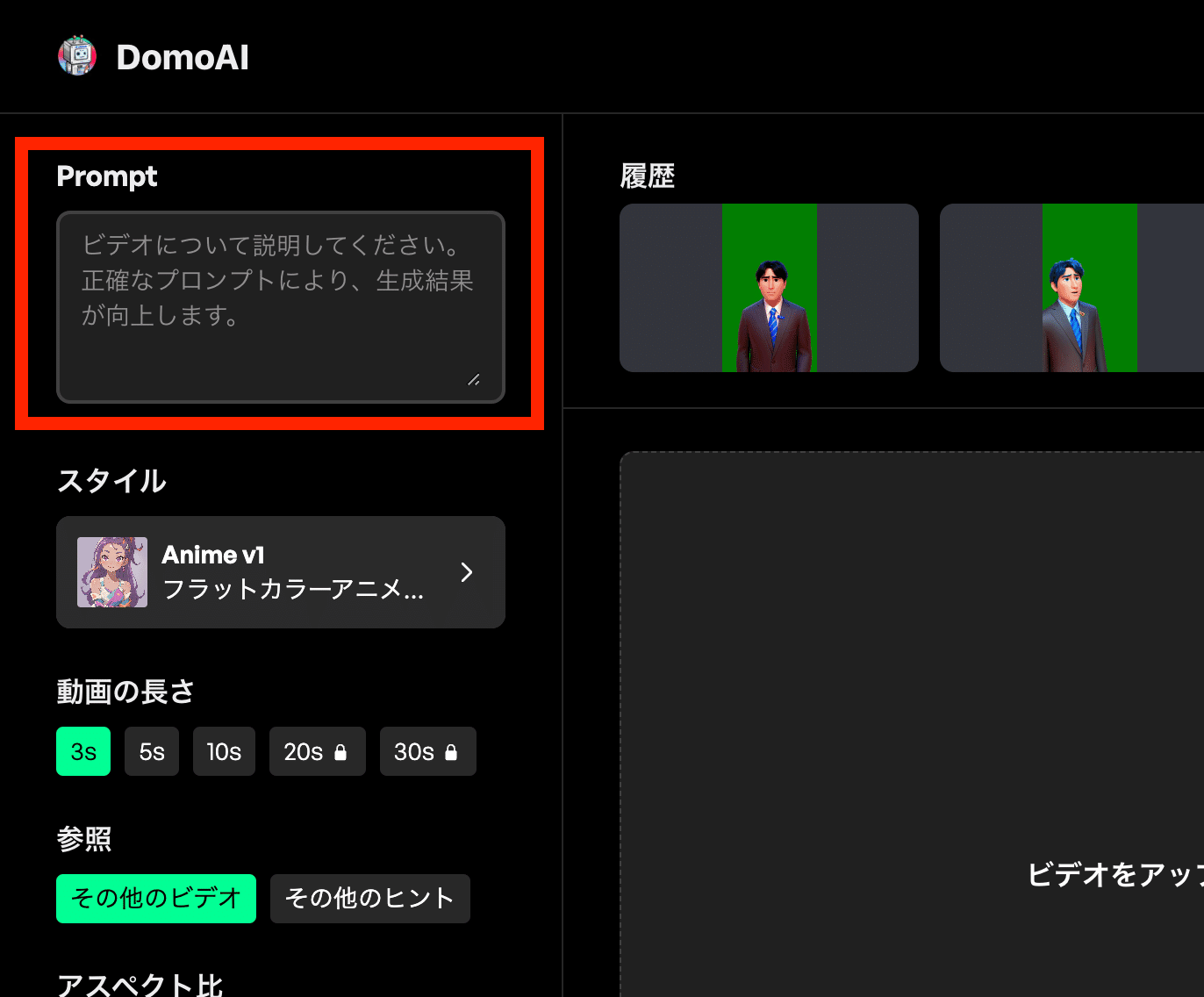The height and width of the screenshot is (997, 1204).
Task: Open the second 履歴 history video thumbnail
Action: pos(1071,288)
